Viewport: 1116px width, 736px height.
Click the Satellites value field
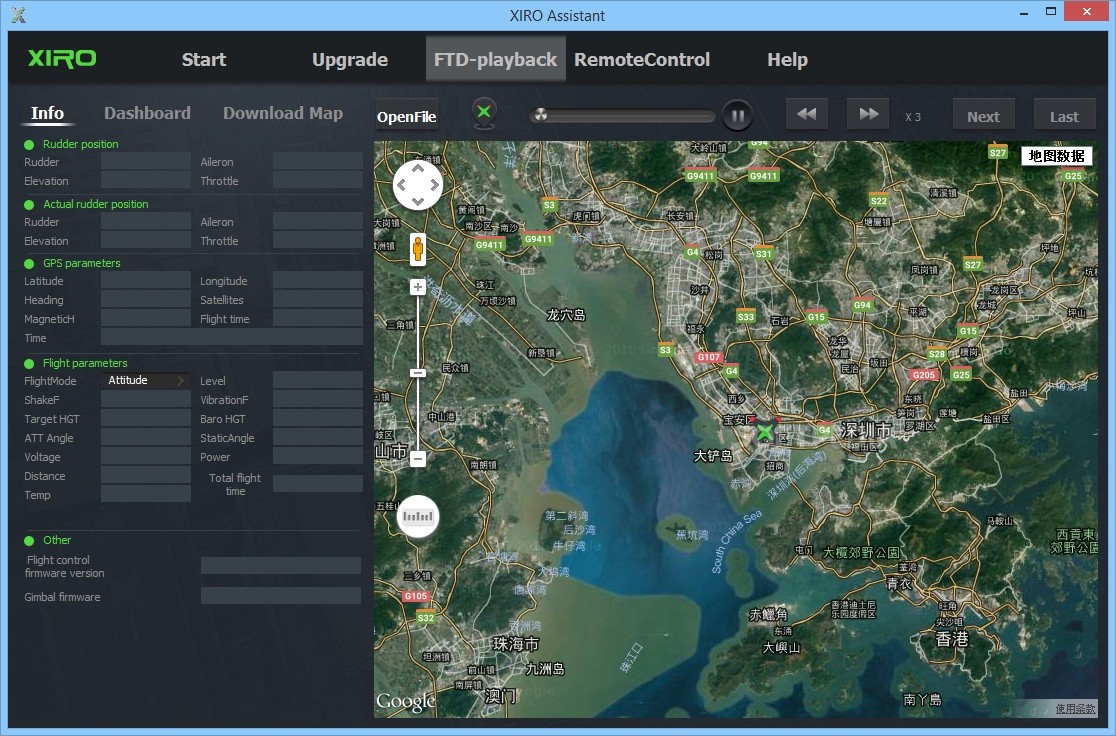(317, 300)
